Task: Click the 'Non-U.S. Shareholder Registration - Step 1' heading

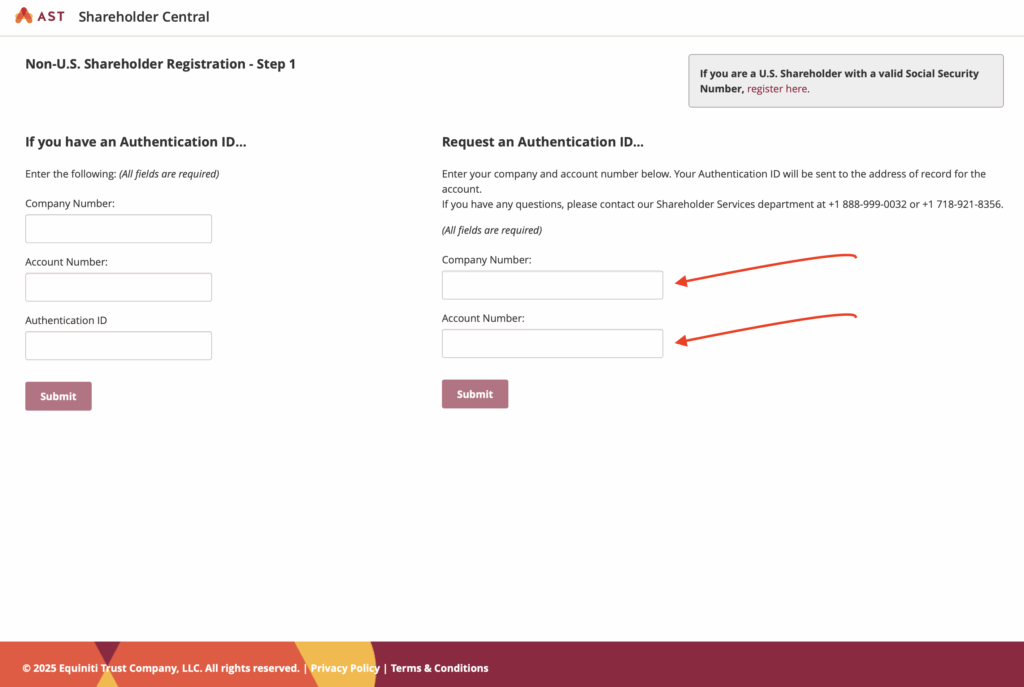Action: 161,64
